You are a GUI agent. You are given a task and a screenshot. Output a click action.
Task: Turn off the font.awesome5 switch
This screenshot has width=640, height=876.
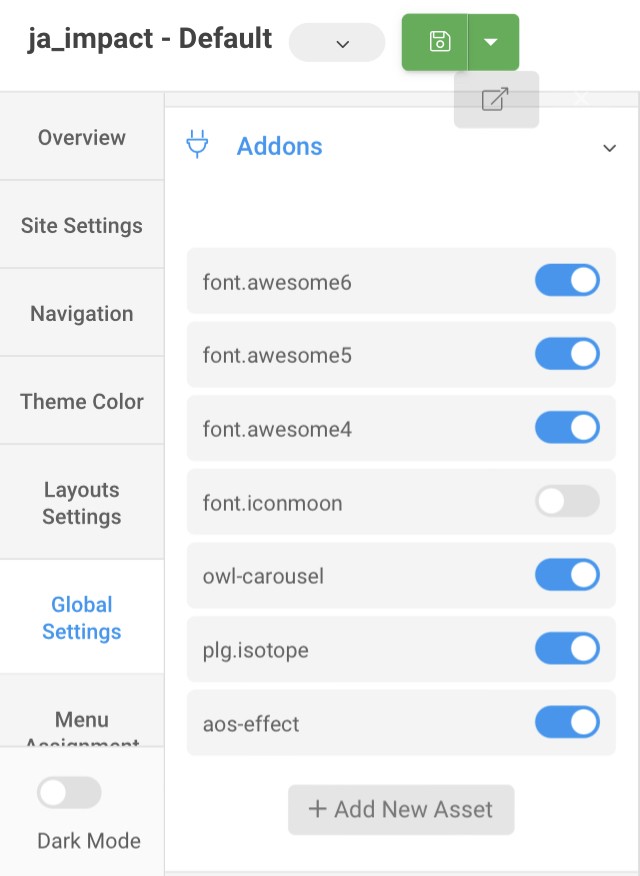[x=567, y=354]
